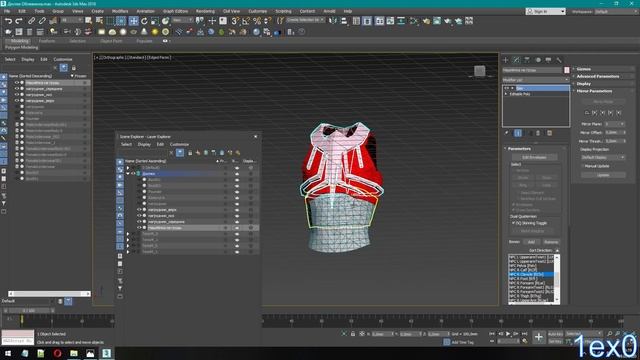Image resolution: width=640 pixels, height=360 pixels.
Task: Open the Hierarchy tab in command panel
Action: click(x=527, y=60)
